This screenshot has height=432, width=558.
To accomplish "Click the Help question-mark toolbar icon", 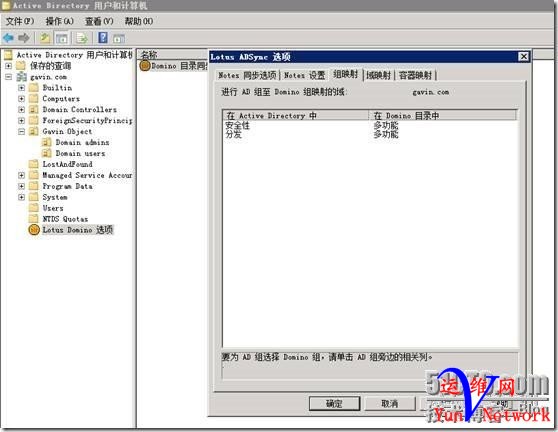I will 103,37.
